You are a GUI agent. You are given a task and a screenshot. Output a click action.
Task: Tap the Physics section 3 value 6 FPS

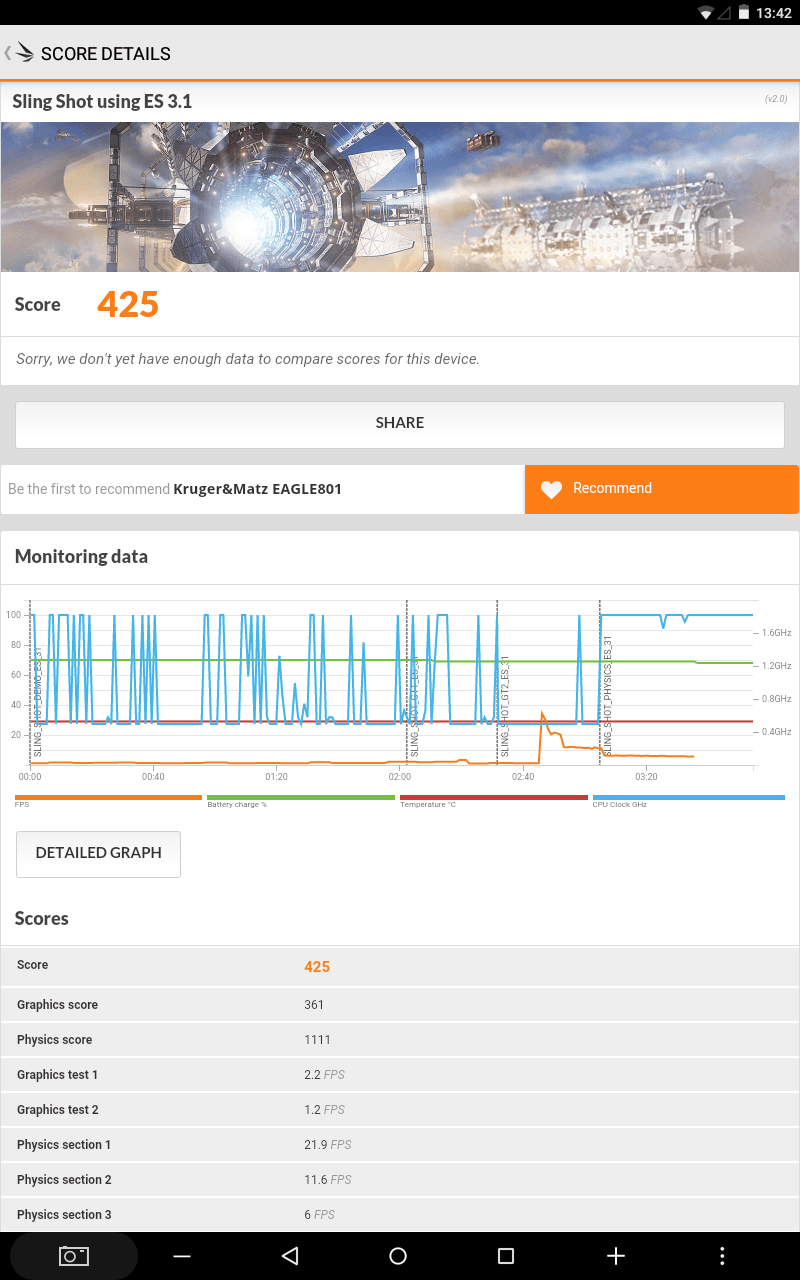[319, 1215]
